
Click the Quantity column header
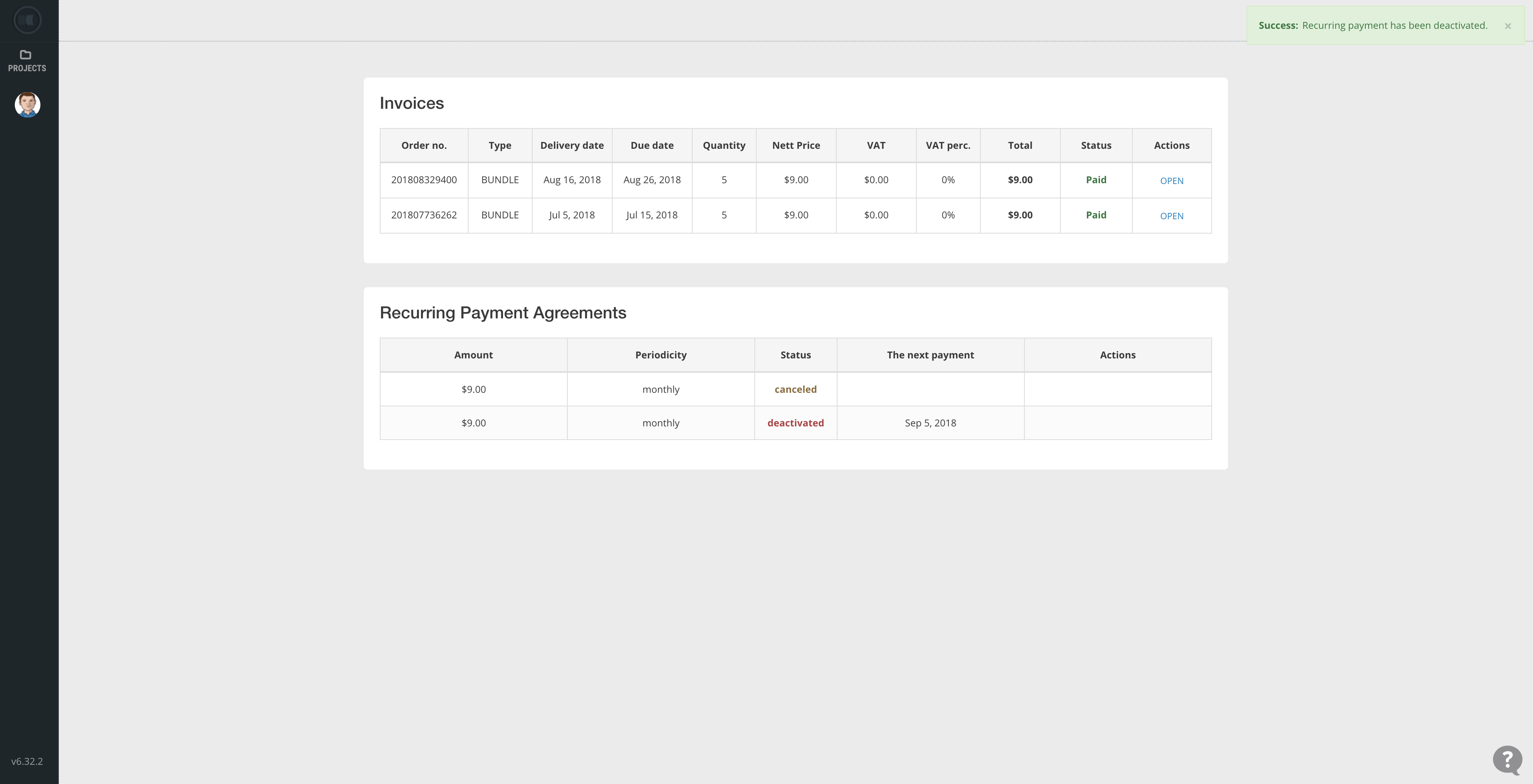tap(723, 145)
